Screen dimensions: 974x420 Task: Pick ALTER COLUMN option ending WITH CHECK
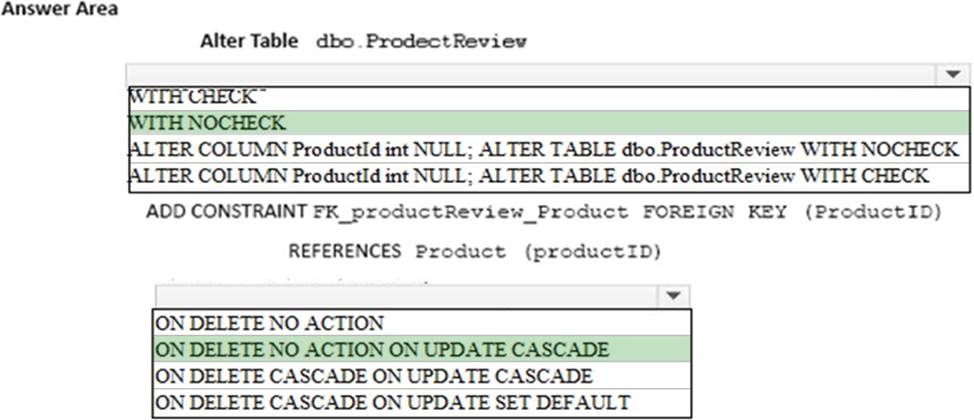point(549,177)
